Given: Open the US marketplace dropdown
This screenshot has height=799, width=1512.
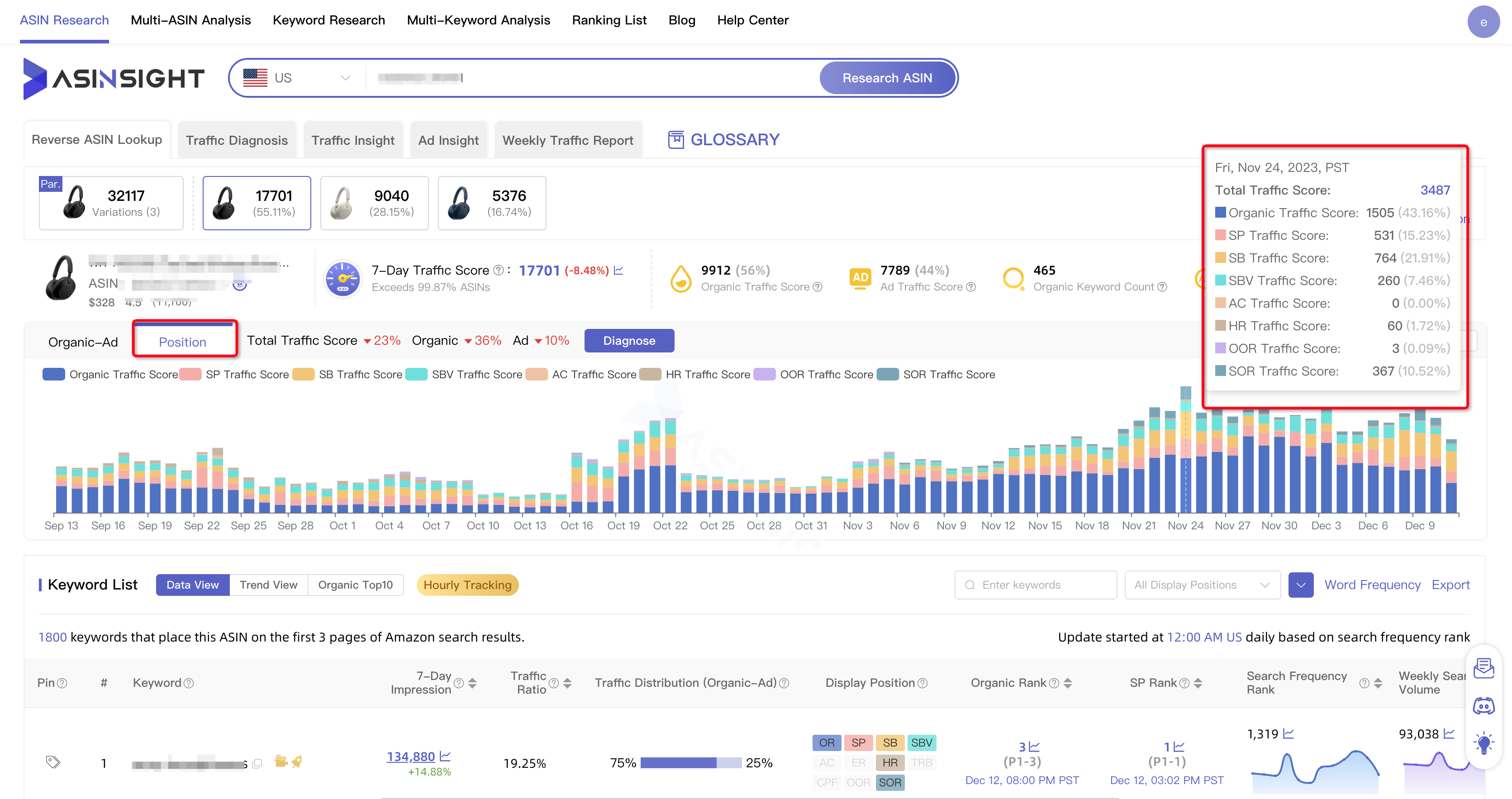Looking at the screenshot, I should click(296, 78).
